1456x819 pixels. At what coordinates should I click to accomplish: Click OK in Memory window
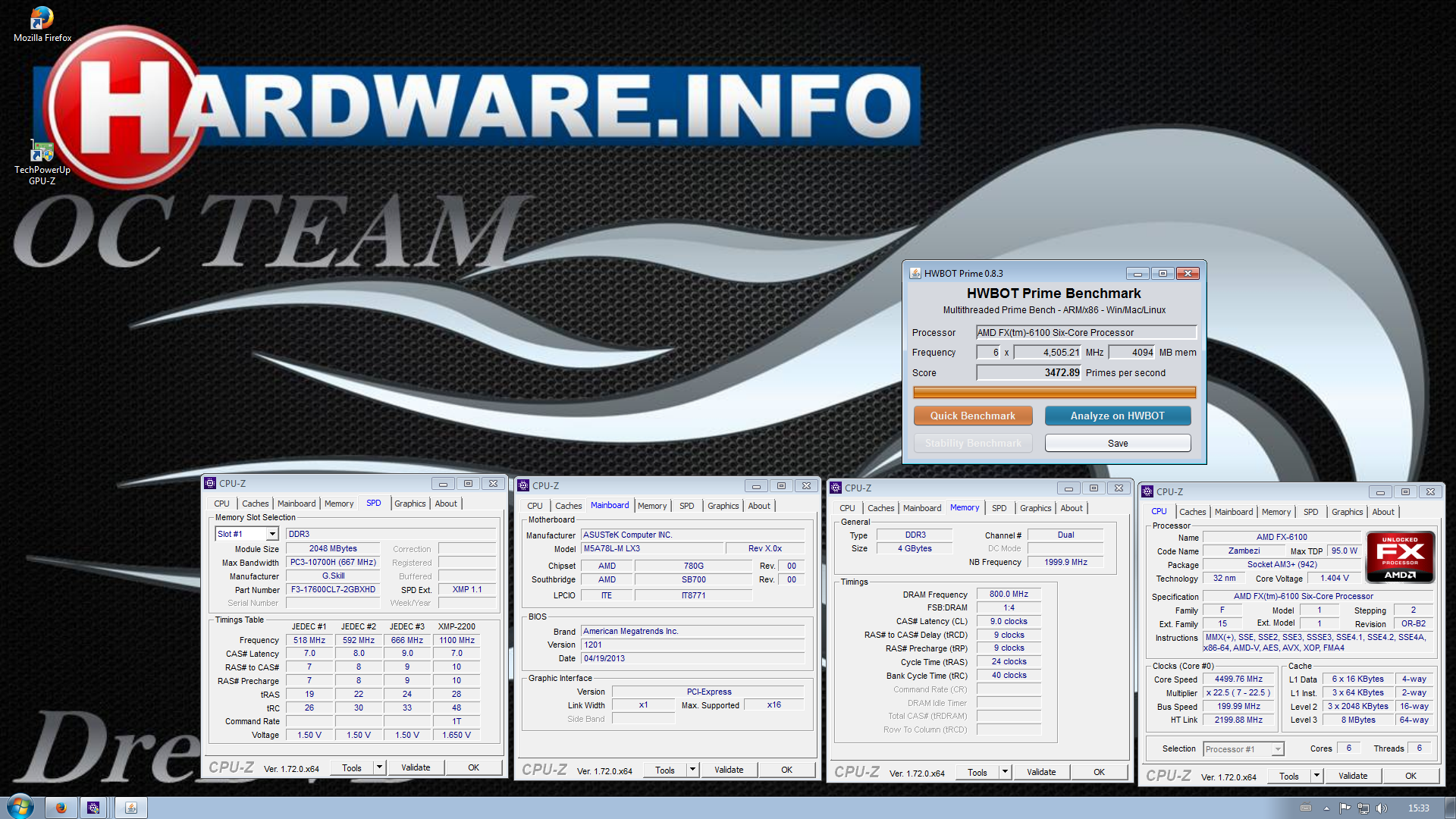pyautogui.click(x=1100, y=772)
